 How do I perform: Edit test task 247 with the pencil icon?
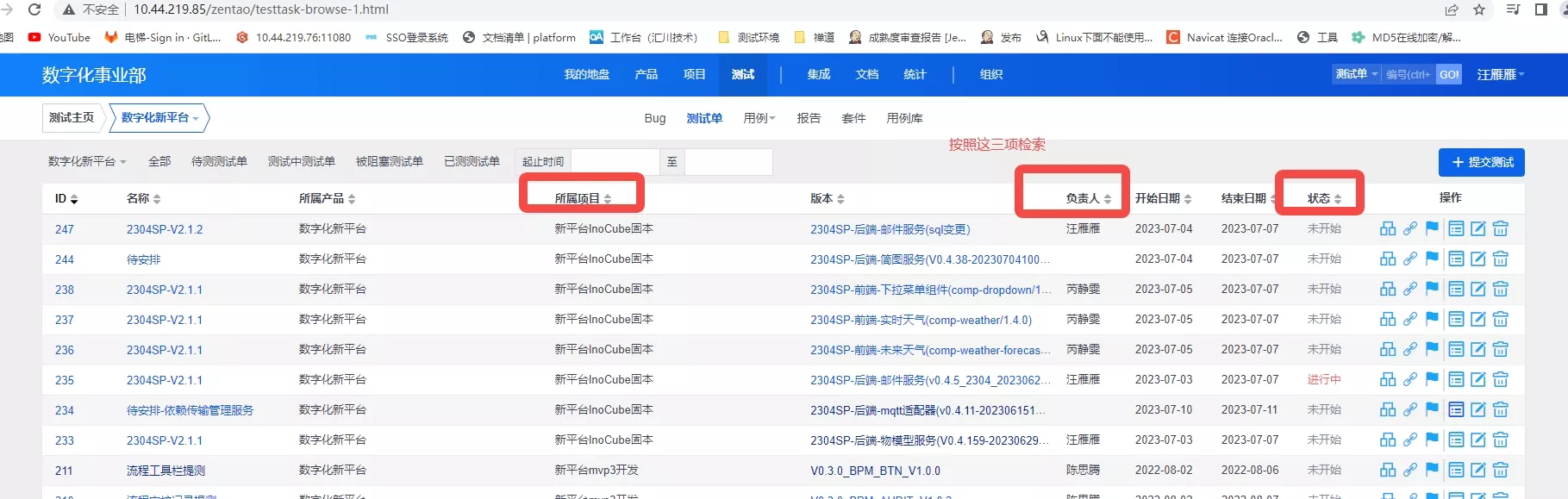(1478, 229)
